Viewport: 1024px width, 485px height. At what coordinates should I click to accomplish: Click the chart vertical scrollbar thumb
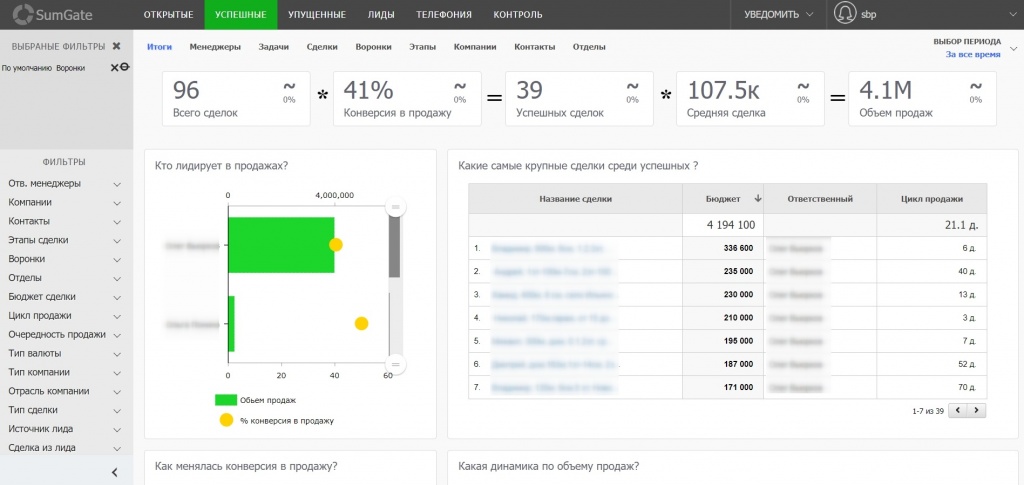pos(394,247)
